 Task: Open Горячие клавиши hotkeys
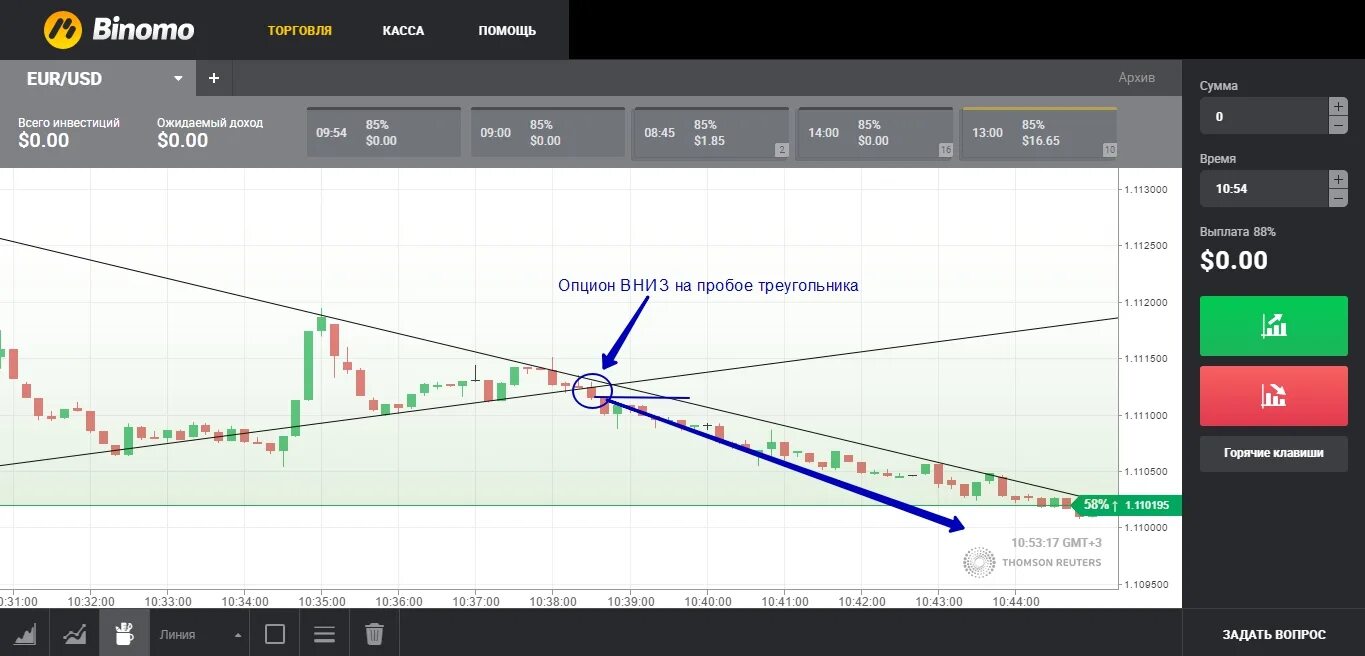point(1273,453)
